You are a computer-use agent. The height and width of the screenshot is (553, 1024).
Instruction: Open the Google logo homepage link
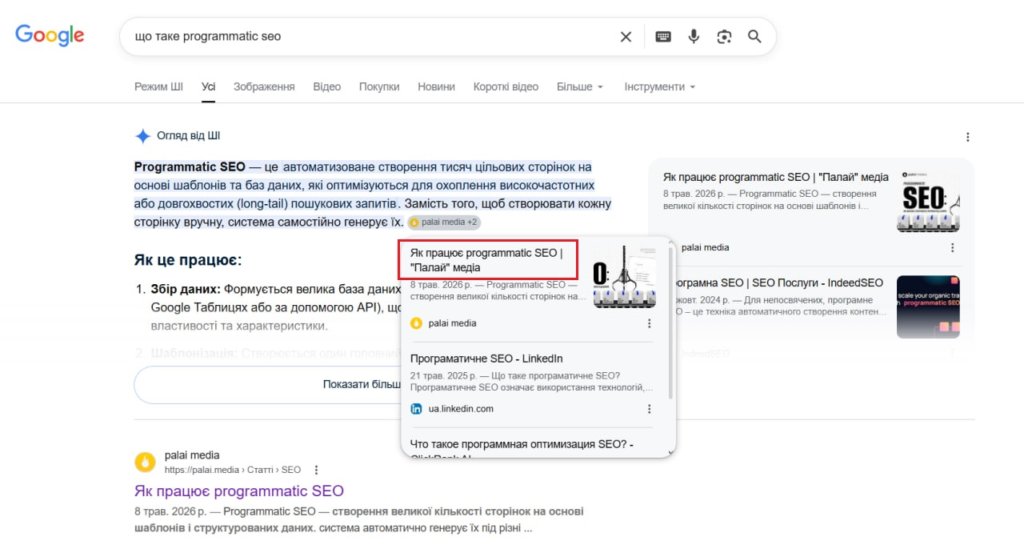[50, 35]
